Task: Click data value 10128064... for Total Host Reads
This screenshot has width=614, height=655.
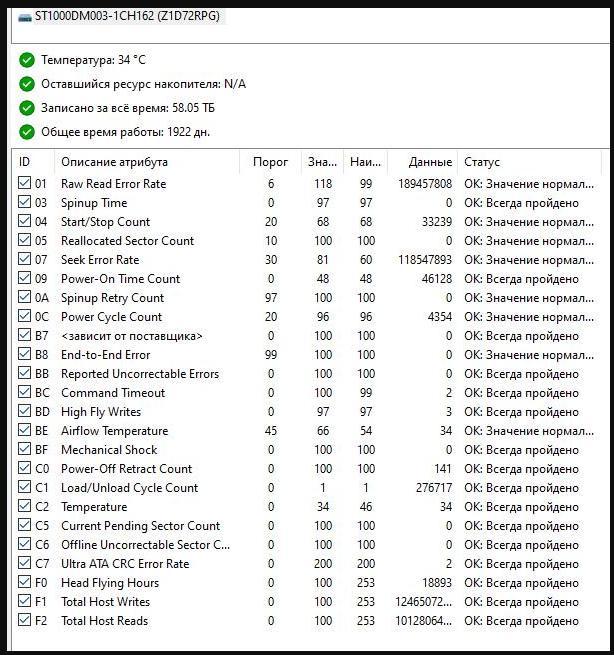Action: (x=424, y=621)
